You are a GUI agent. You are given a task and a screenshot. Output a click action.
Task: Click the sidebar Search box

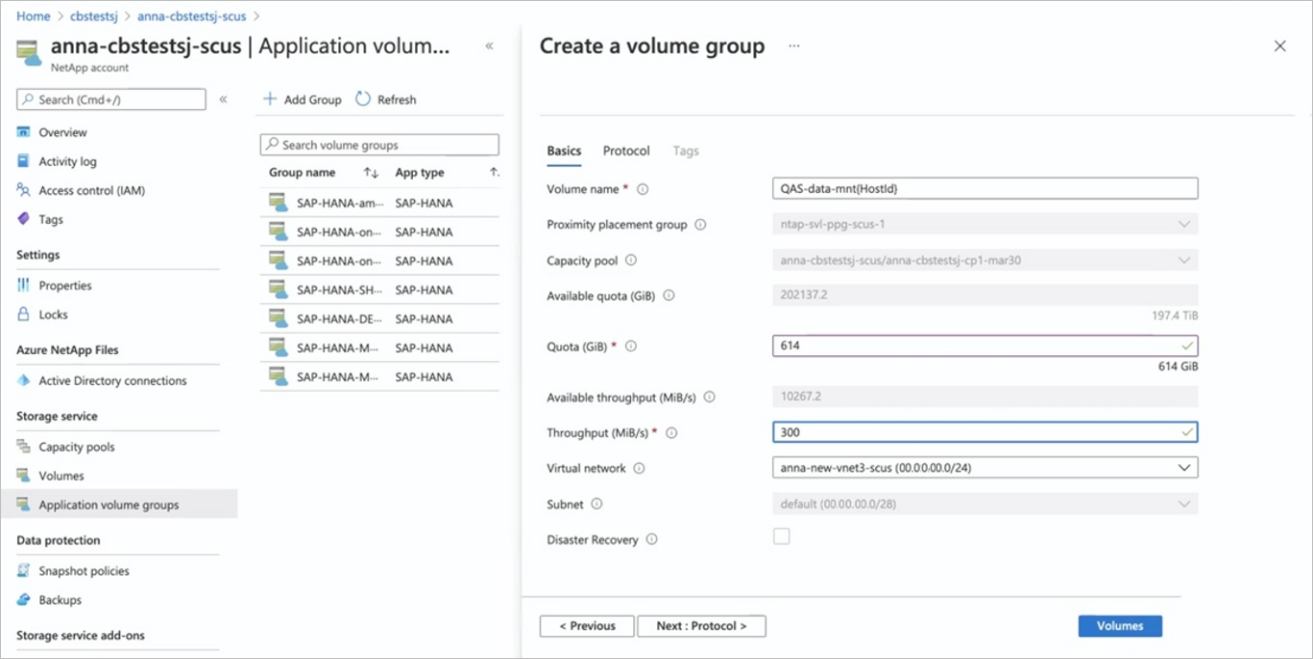point(111,99)
